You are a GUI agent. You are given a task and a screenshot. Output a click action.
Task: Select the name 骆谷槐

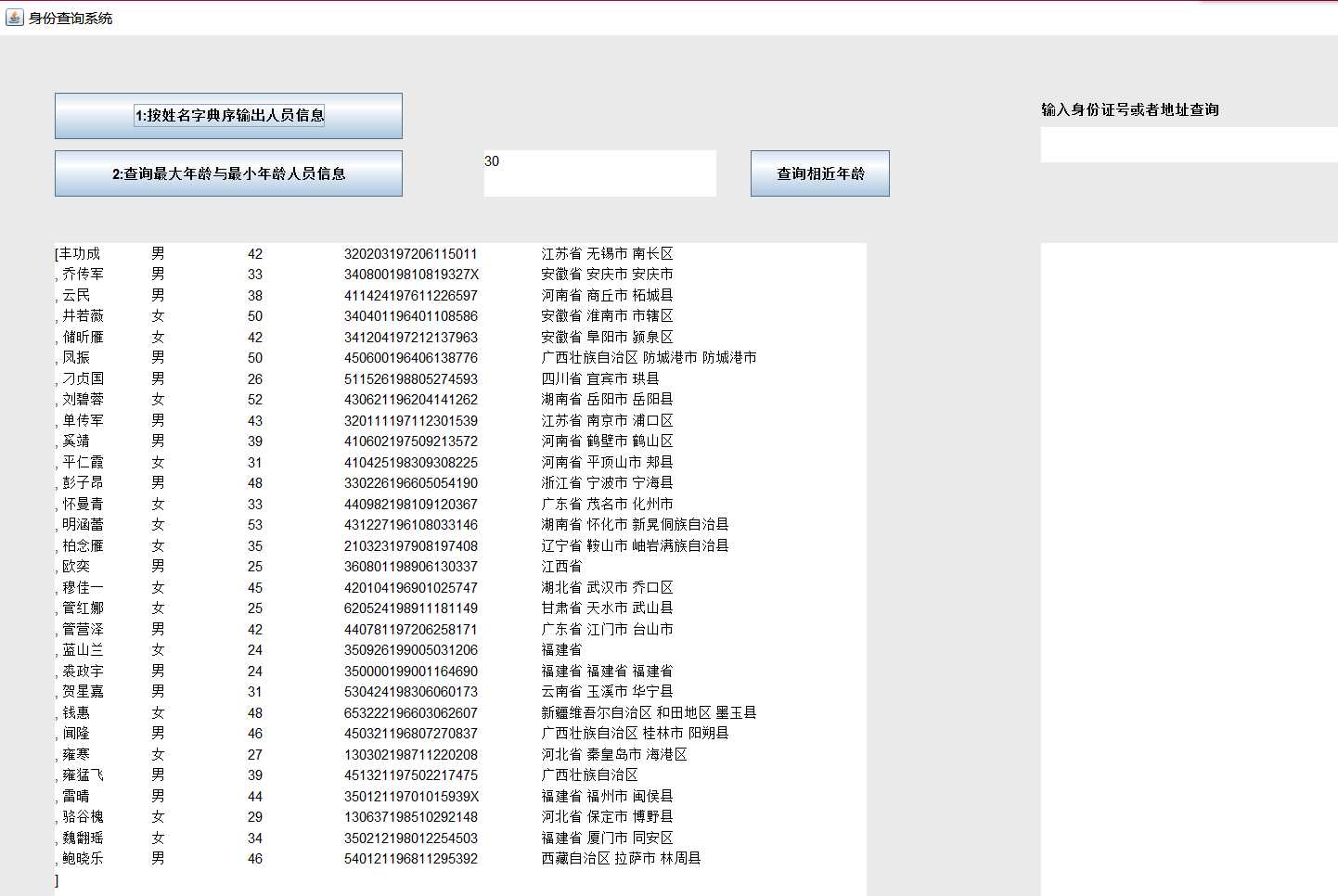(83, 817)
